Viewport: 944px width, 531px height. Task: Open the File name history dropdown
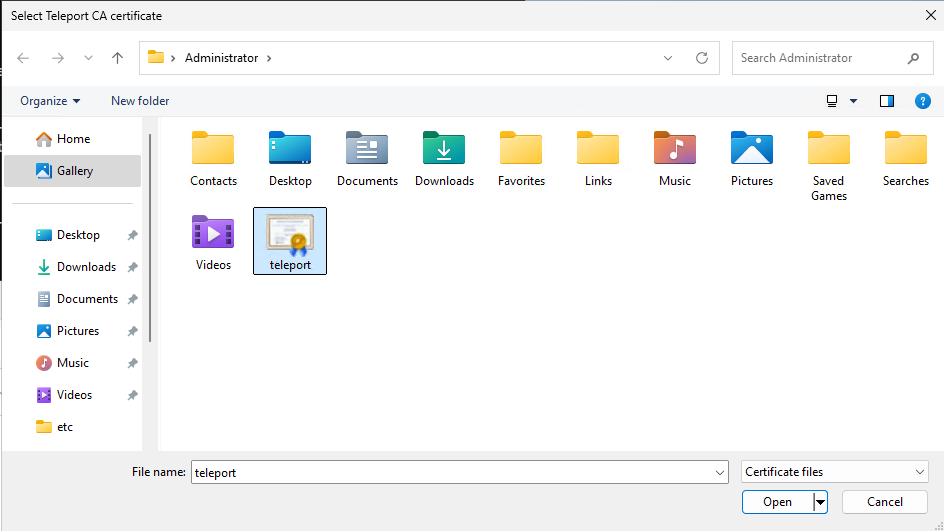click(x=720, y=472)
